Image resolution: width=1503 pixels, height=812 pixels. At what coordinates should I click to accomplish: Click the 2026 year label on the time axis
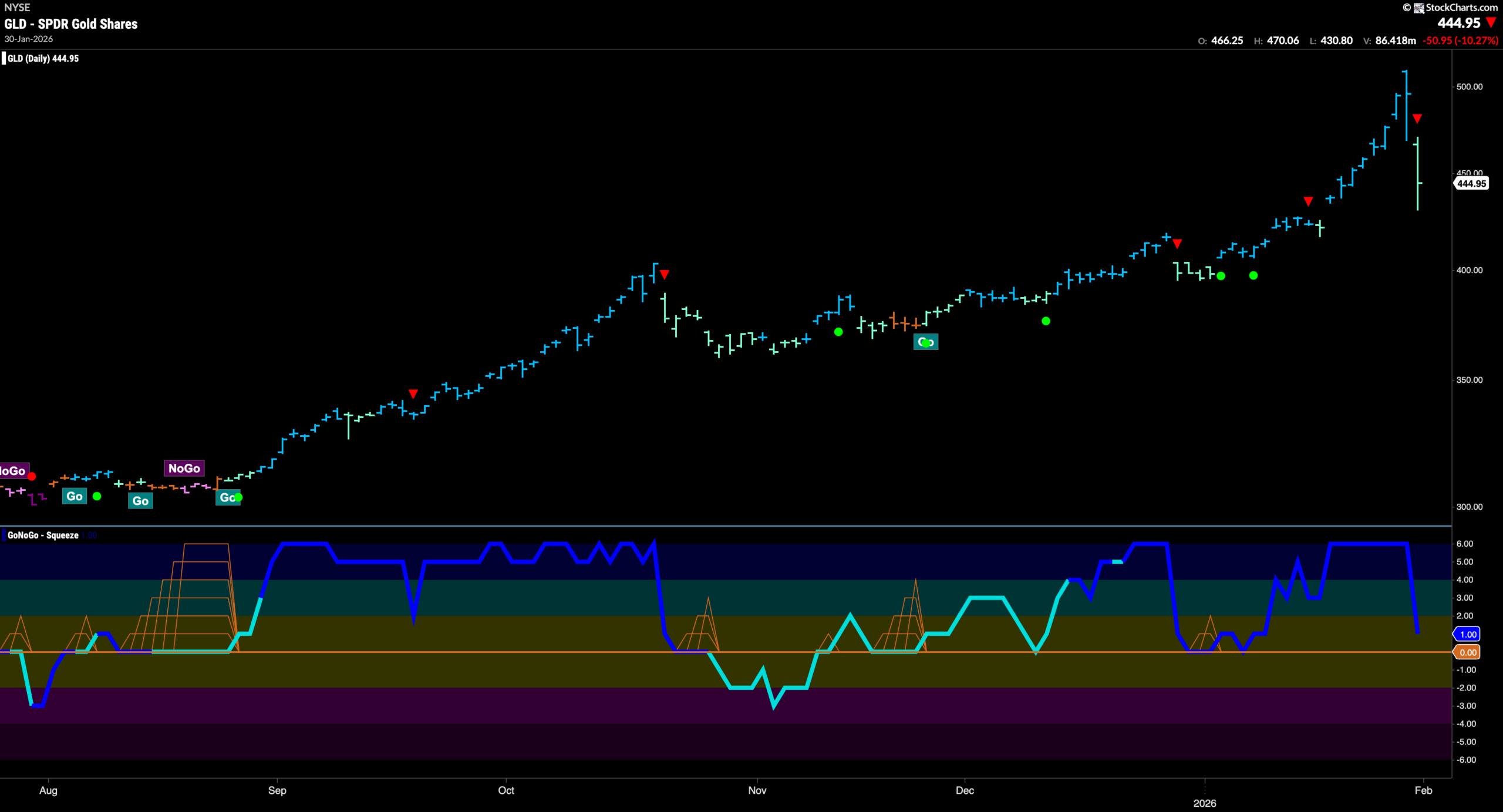(1205, 803)
